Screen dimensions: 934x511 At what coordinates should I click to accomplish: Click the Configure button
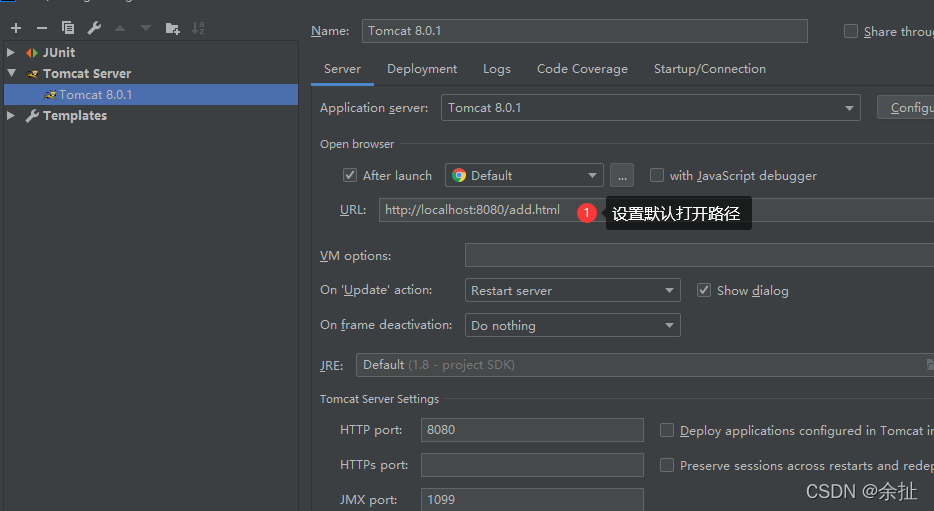(905, 107)
